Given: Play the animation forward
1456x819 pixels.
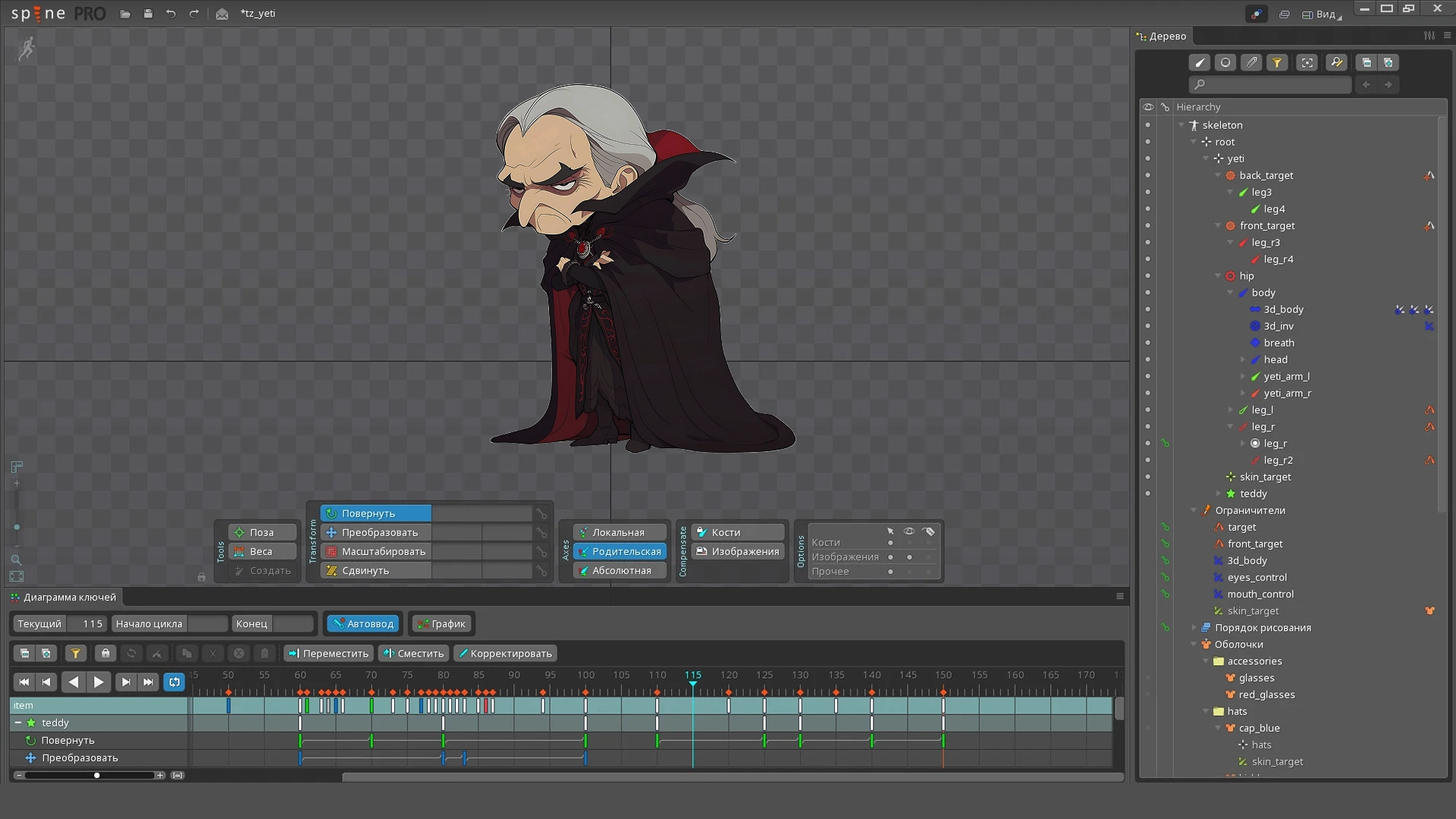Looking at the screenshot, I should (99, 682).
